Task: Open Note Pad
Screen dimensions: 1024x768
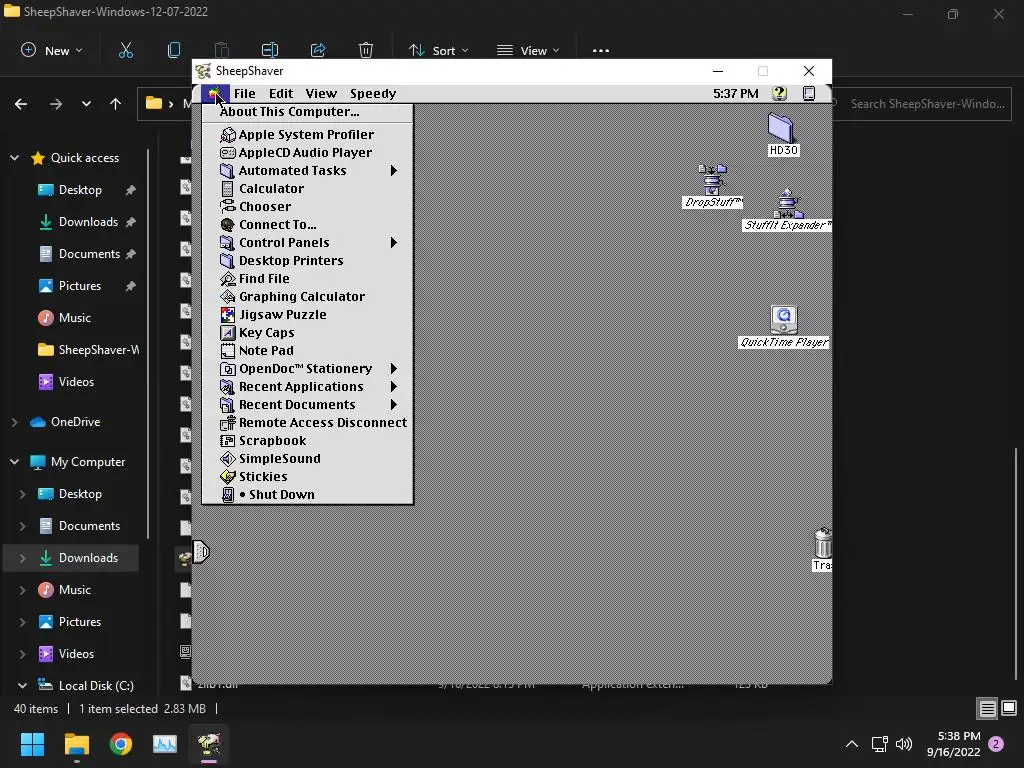Action: [x=307, y=351]
